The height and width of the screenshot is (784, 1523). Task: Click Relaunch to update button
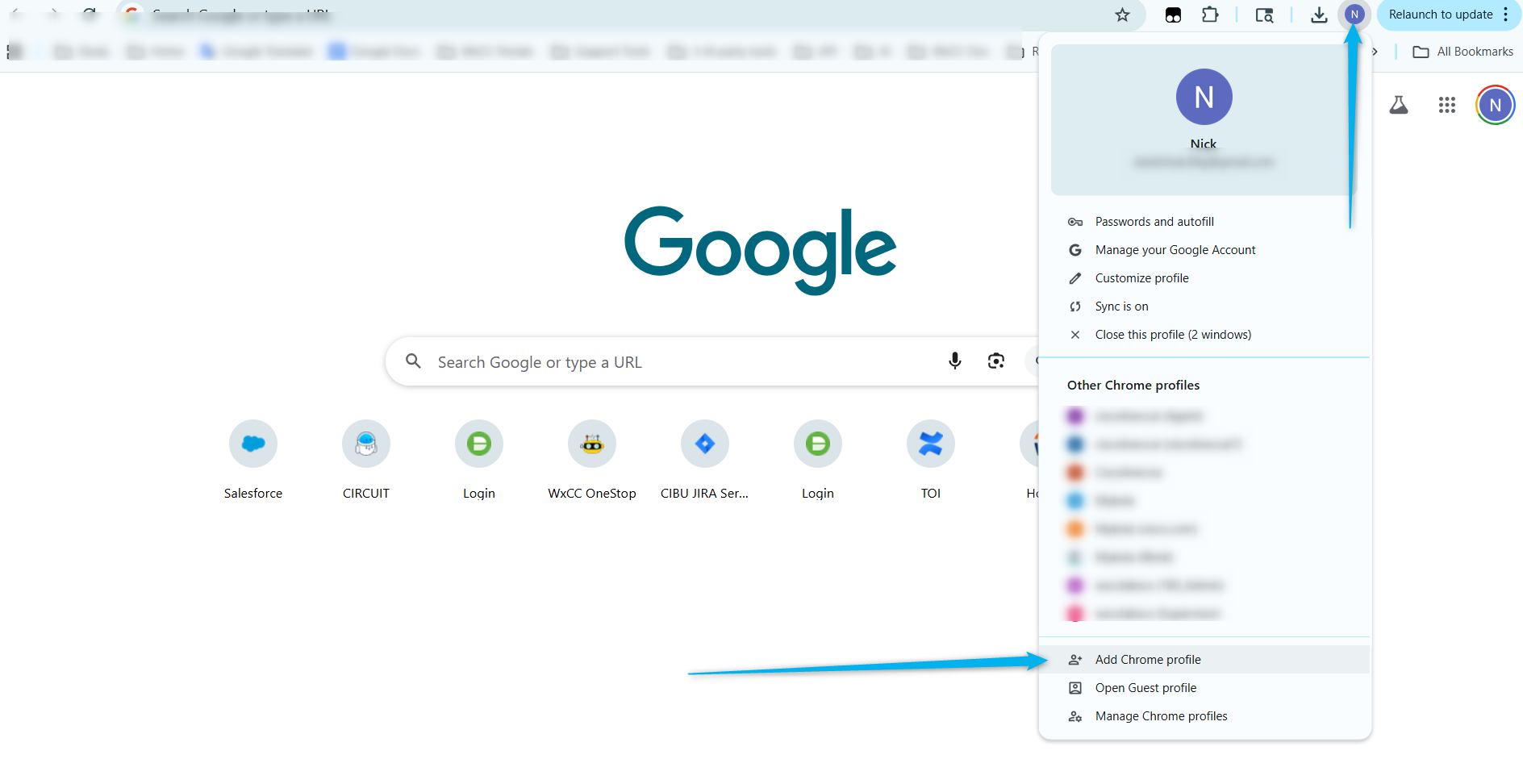(1440, 15)
